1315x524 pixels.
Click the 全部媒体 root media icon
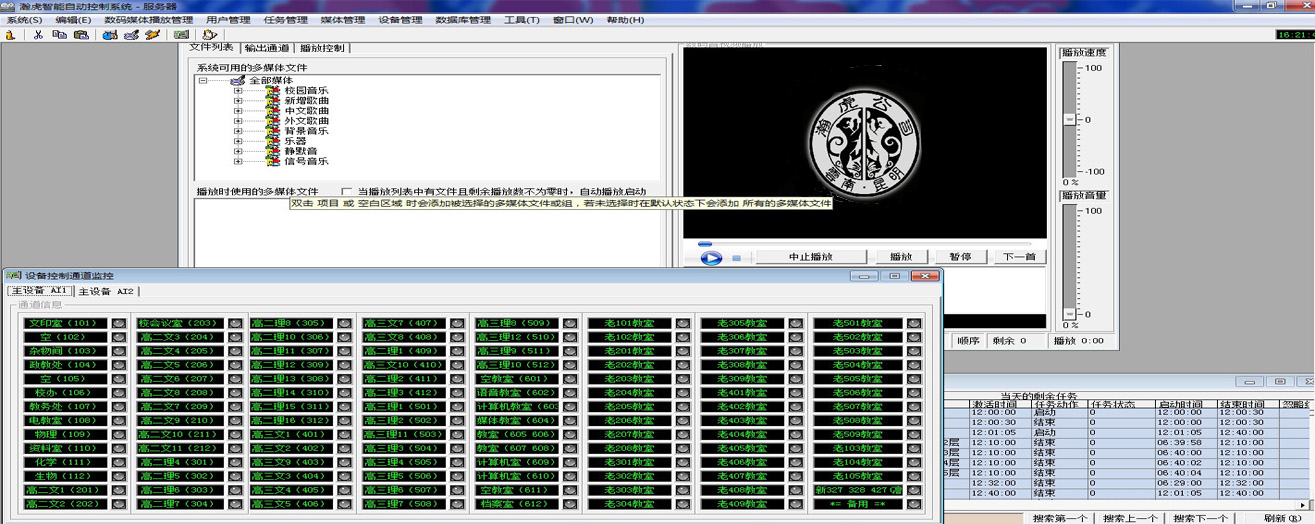point(237,80)
